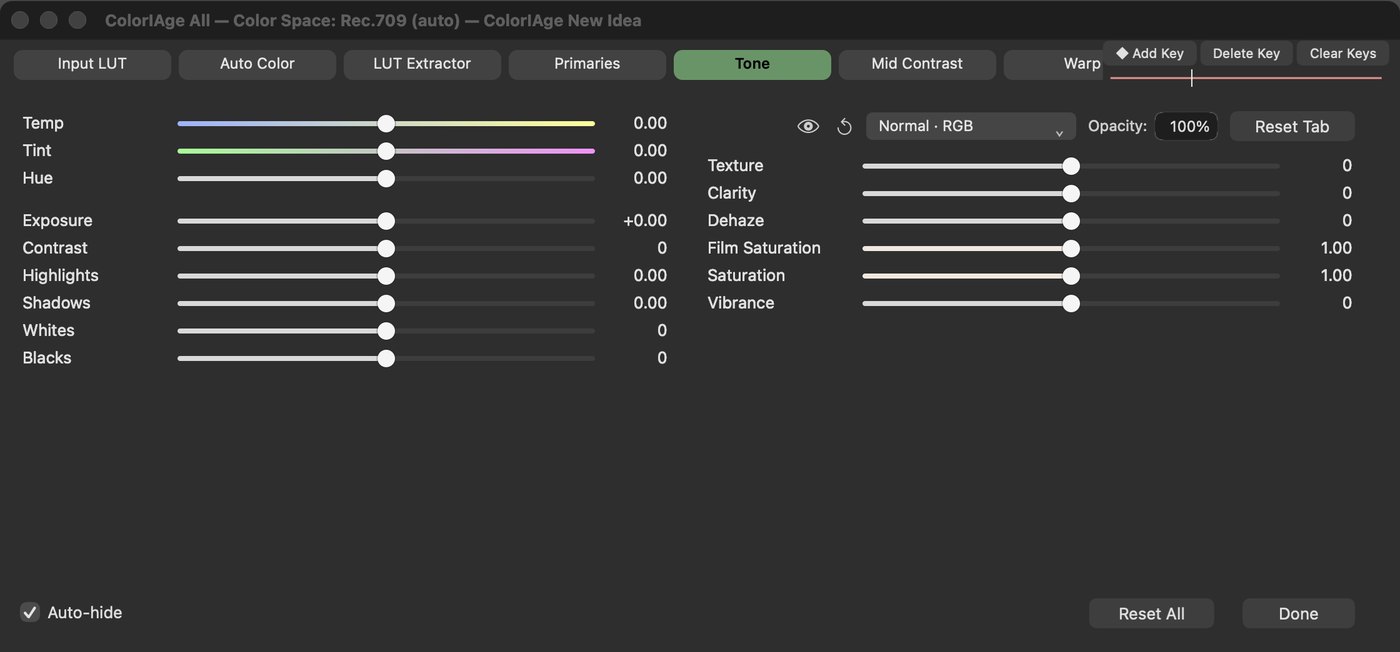Click the Contrast slider handle
The image size is (1400, 652).
click(386, 249)
